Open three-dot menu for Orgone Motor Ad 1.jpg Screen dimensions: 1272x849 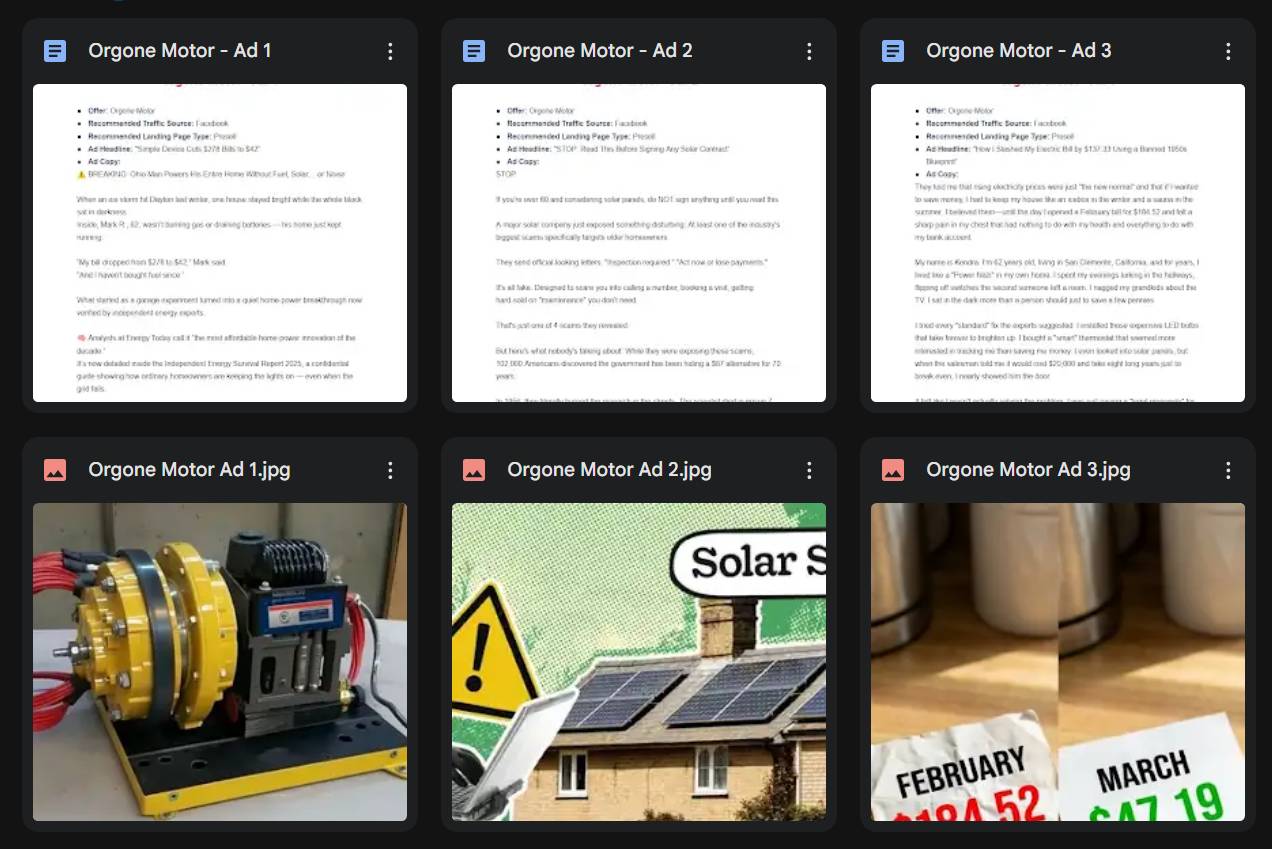390,470
